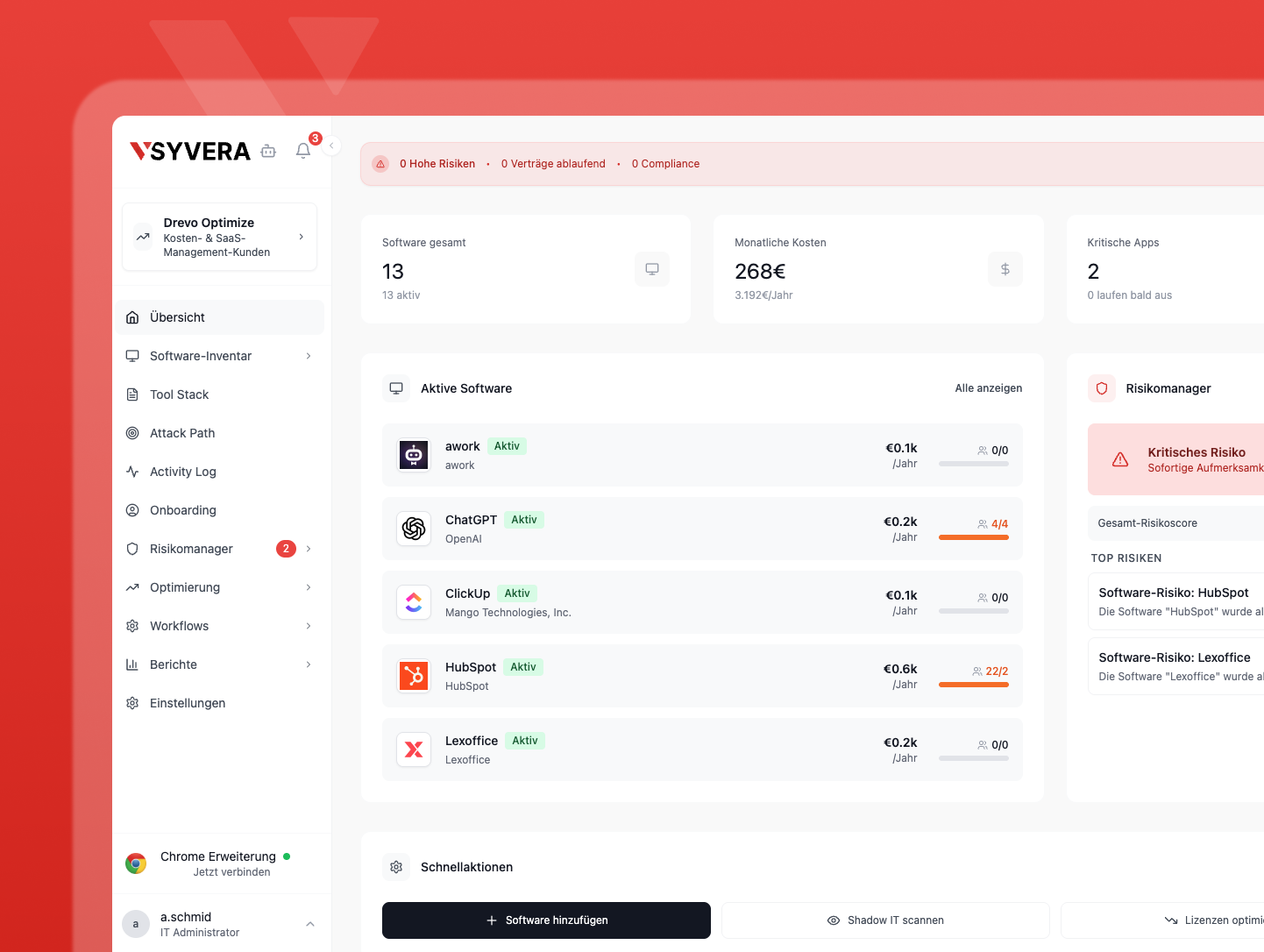The height and width of the screenshot is (952, 1264).
Task: Click the Aktive Software monitor icon
Action: point(396,388)
